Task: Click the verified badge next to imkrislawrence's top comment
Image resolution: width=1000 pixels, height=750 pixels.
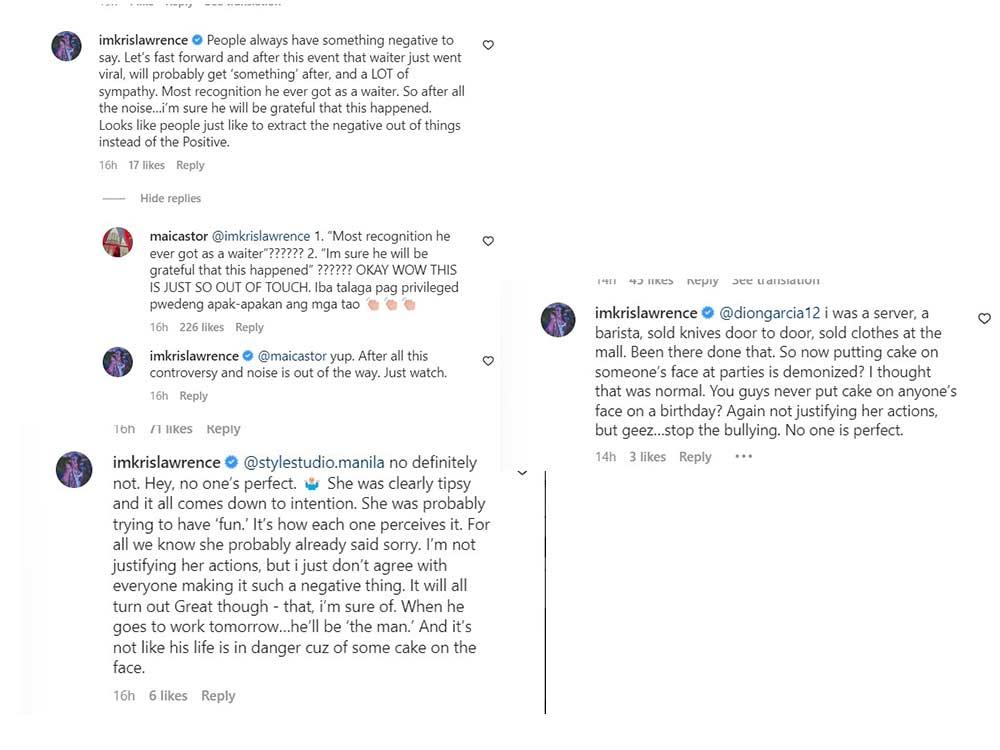Action: (198, 41)
